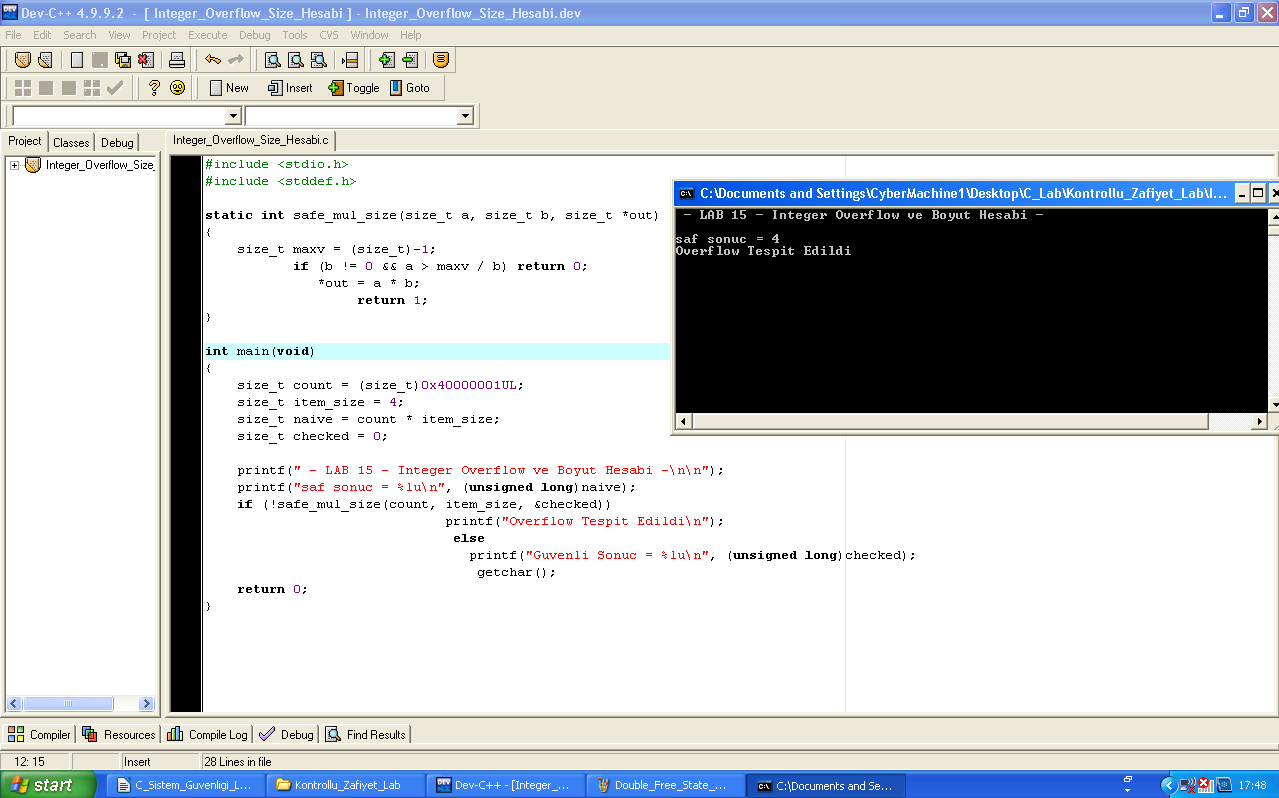This screenshot has height=798, width=1279.
Task: Click the Insert toolbar button
Action: click(x=290, y=88)
